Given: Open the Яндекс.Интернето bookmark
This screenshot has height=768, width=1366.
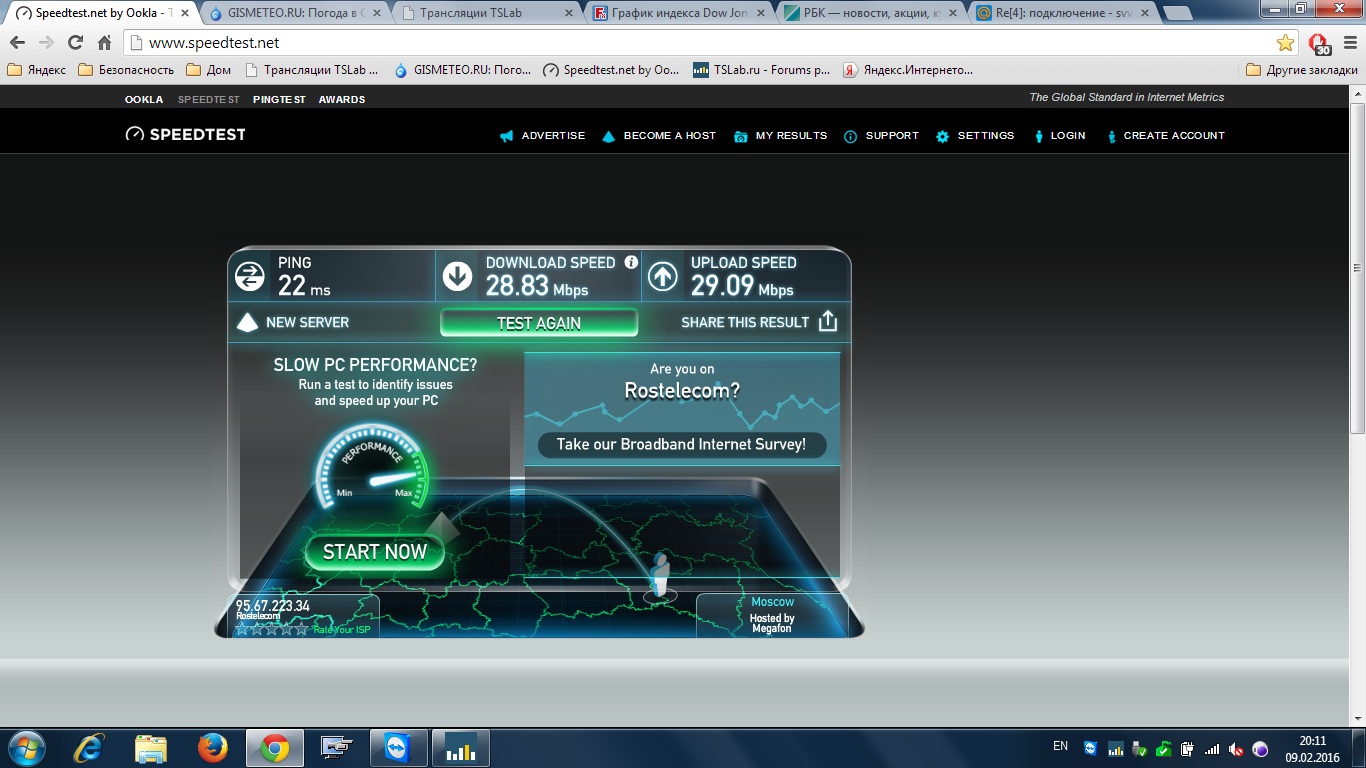Looking at the screenshot, I should tap(908, 70).
